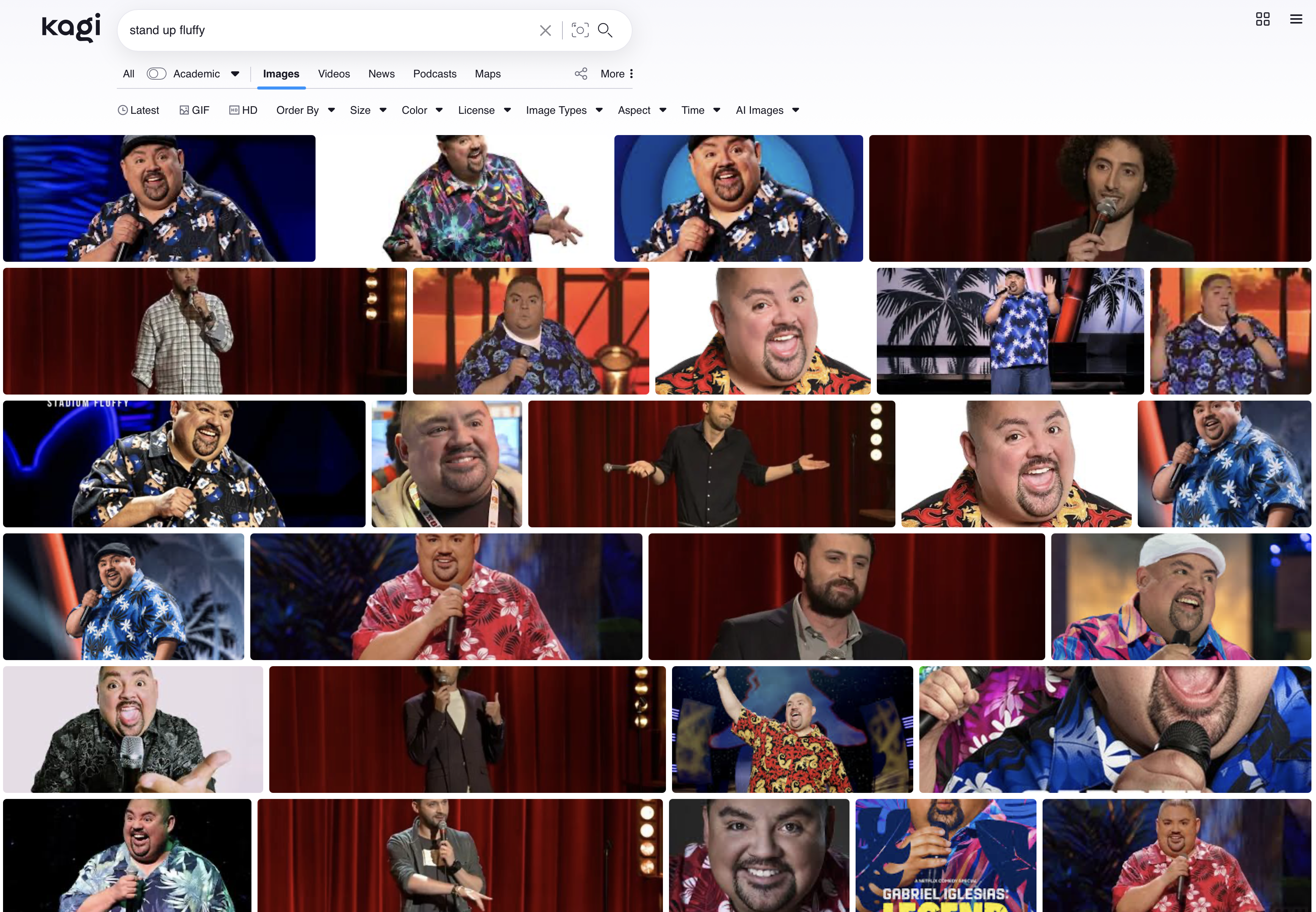Screen dimensions: 1316x912
Task: Toggle the HD filter
Action: point(243,110)
